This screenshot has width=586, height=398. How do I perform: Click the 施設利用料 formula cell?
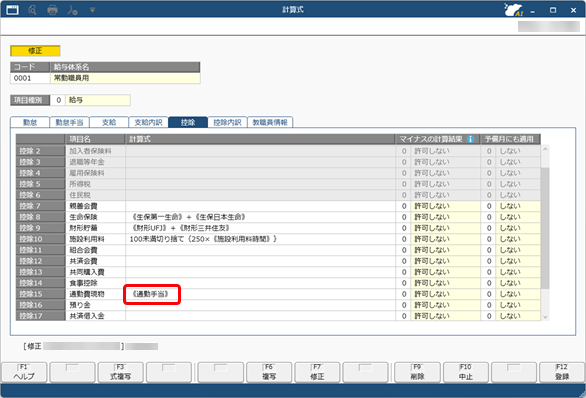coord(260,239)
